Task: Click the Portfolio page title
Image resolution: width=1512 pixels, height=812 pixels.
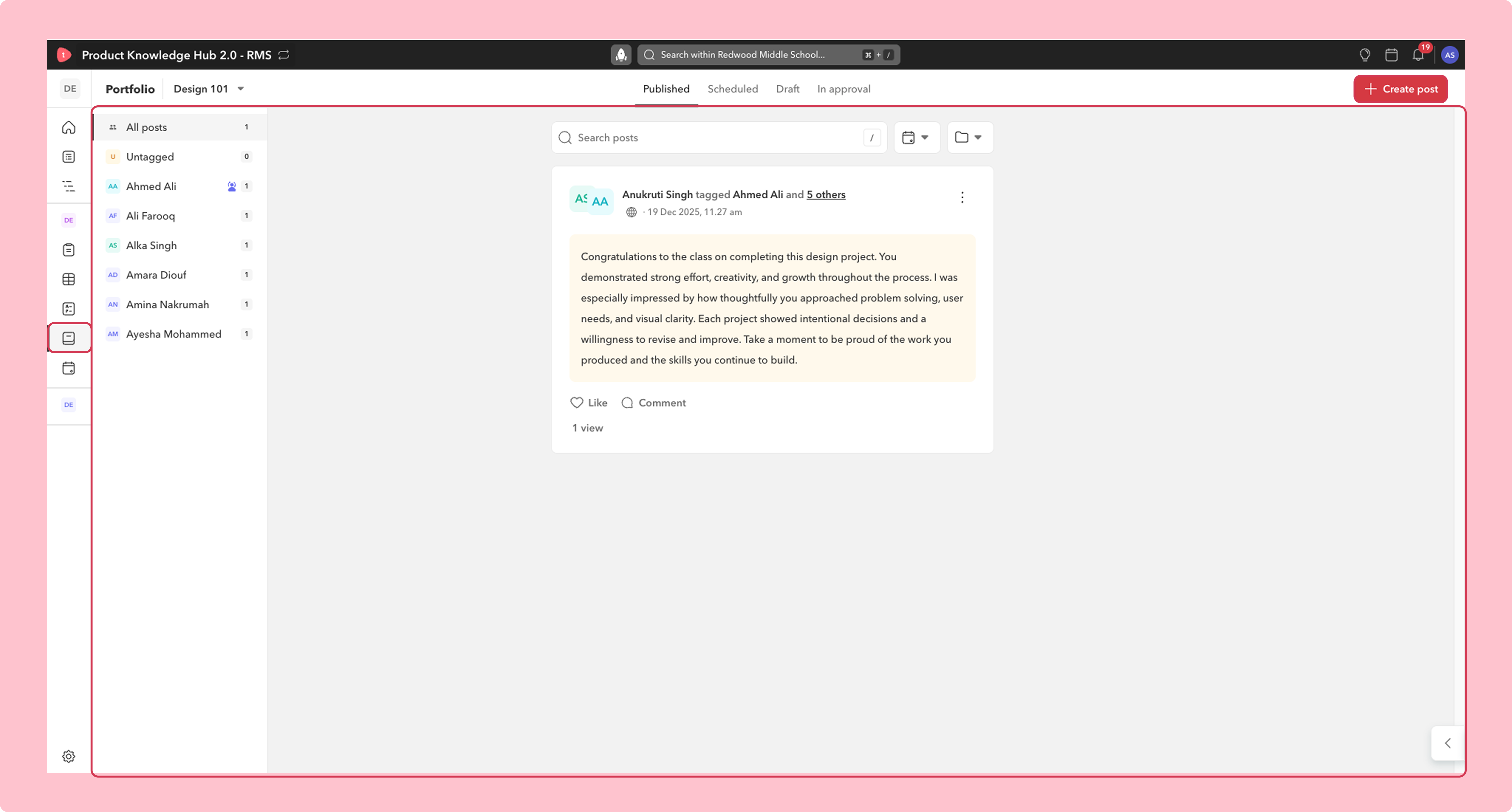Action: pos(130,89)
